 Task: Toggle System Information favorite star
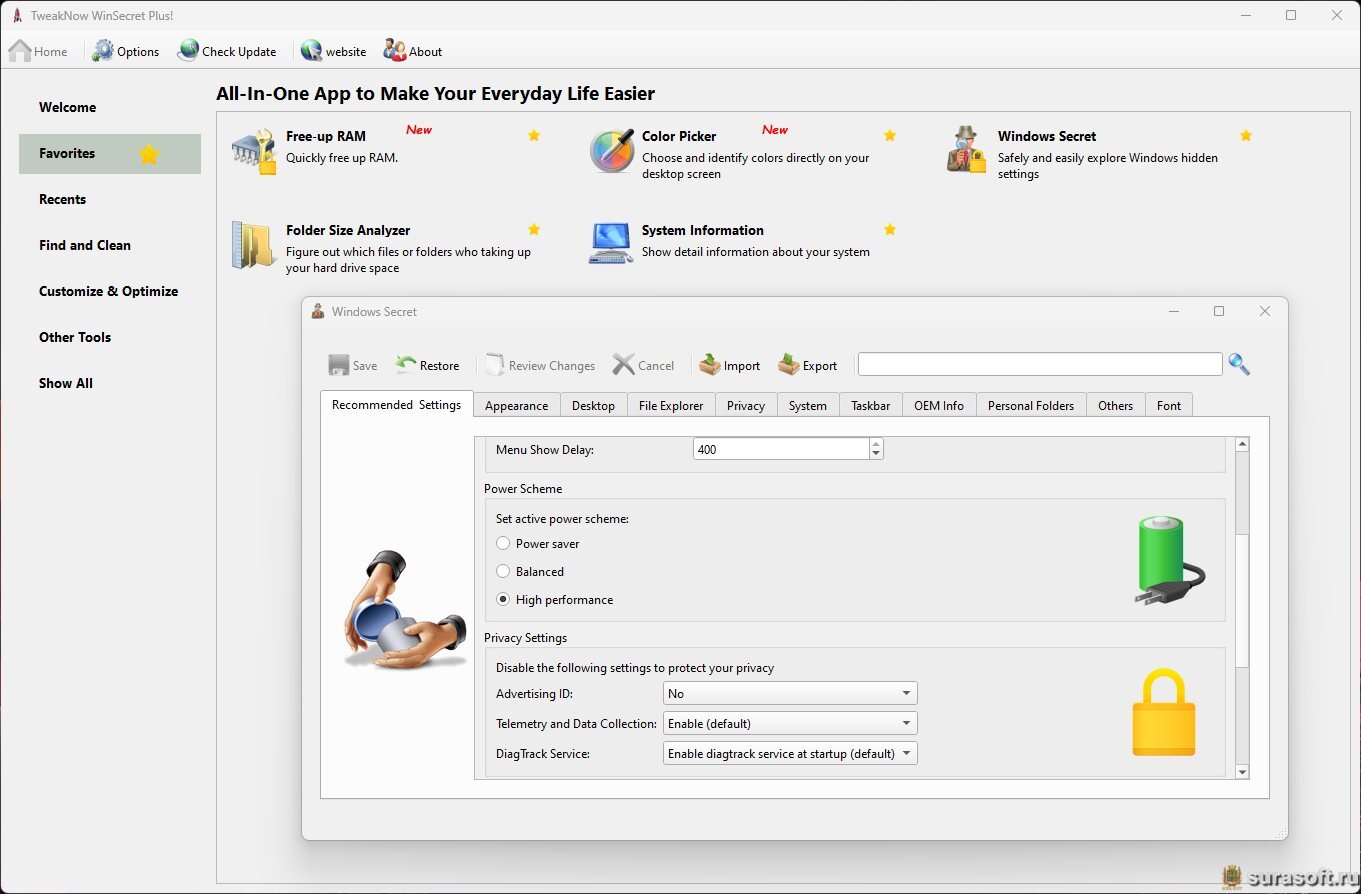pos(890,230)
